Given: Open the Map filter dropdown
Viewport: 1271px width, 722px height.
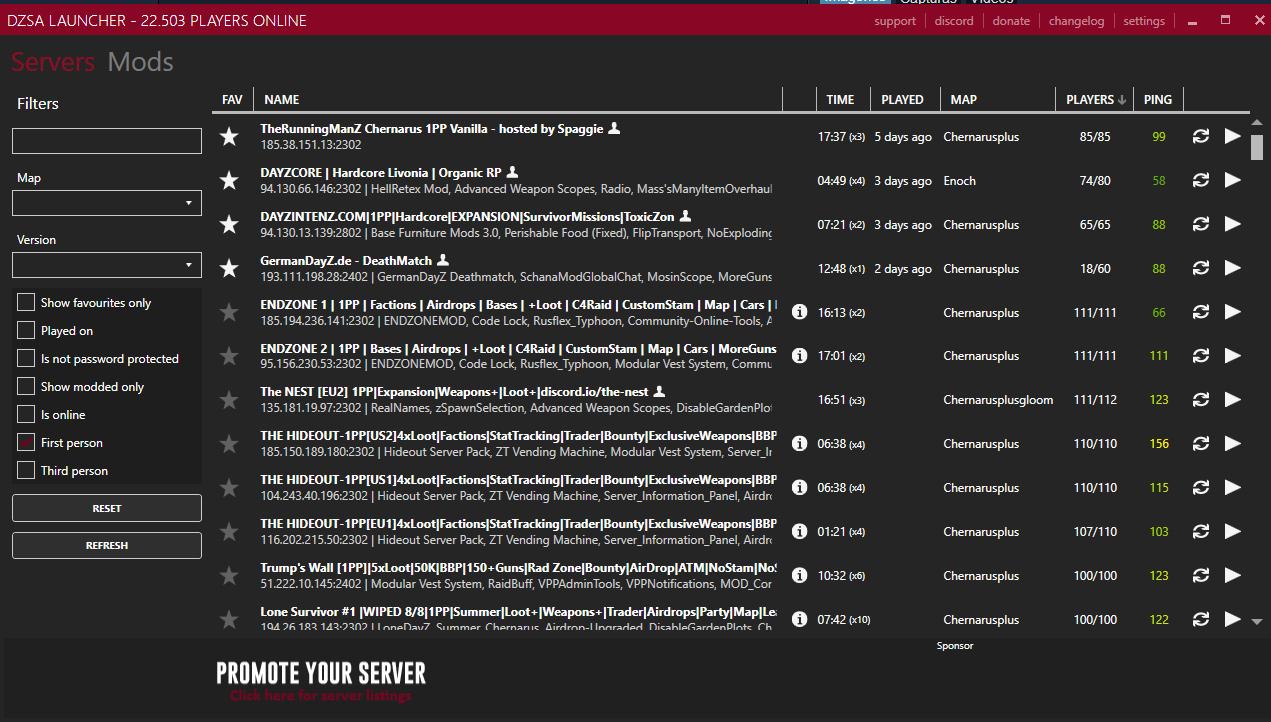Looking at the screenshot, I should point(107,203).
